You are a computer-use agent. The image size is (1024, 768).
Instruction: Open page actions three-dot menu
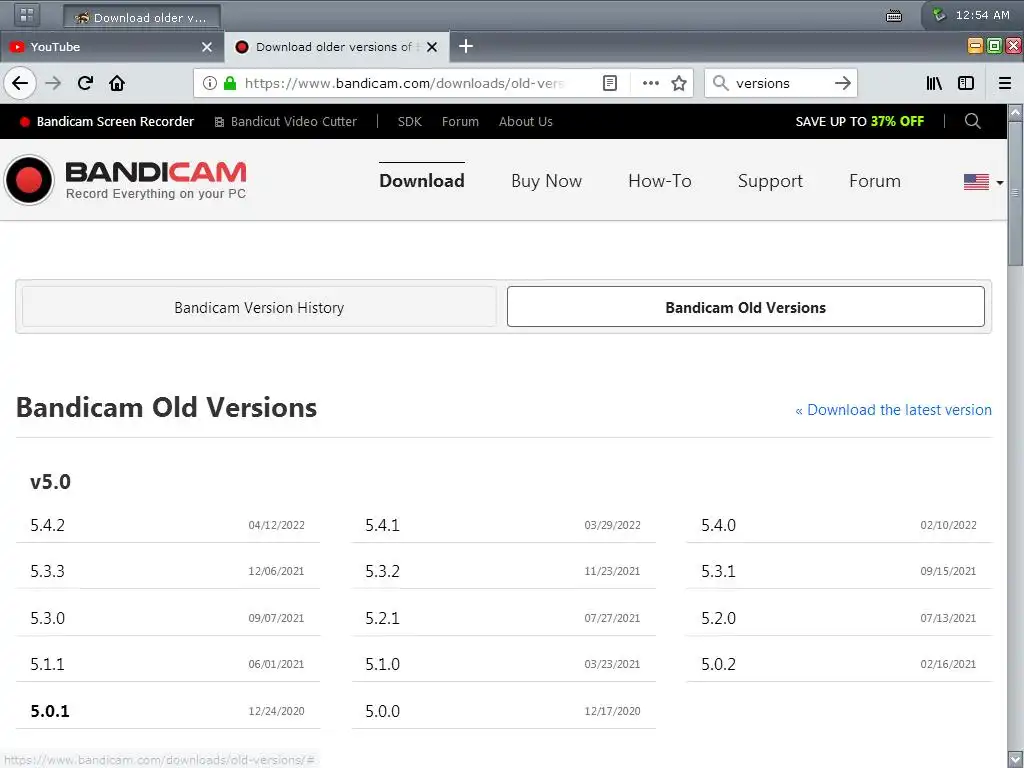pyautogui.click(x=650, y=84)
